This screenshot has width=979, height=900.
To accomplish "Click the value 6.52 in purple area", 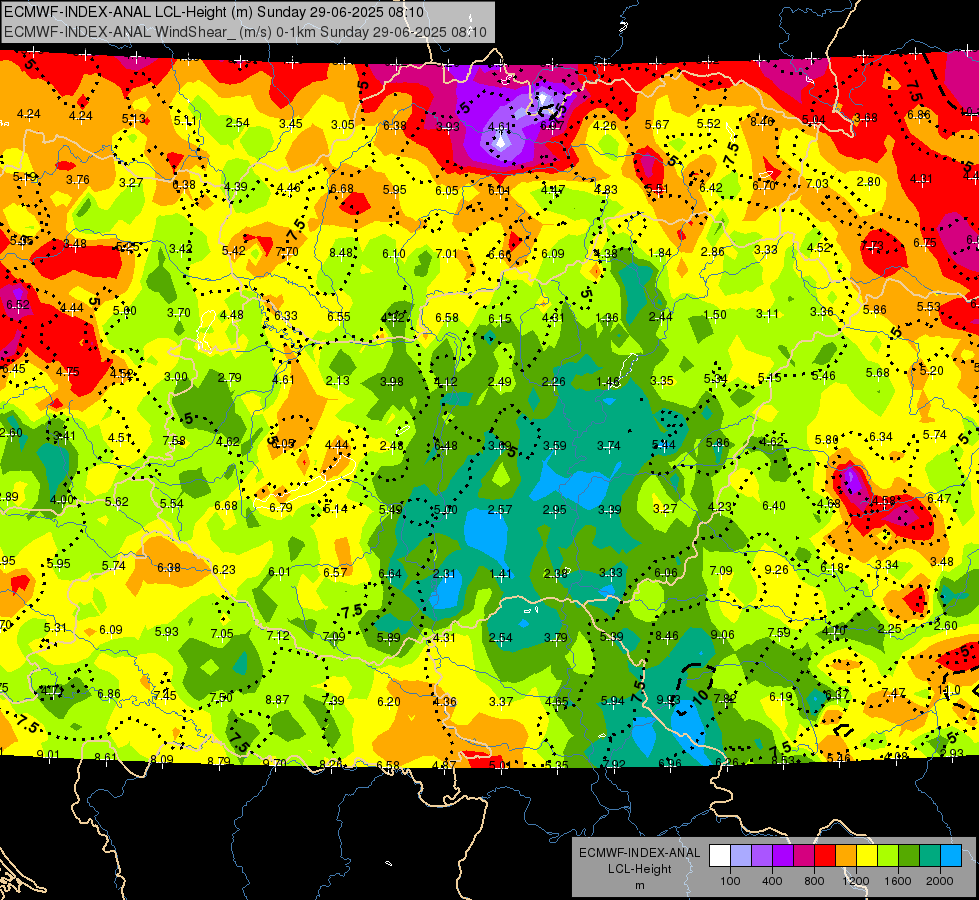I will click(18, 305).
